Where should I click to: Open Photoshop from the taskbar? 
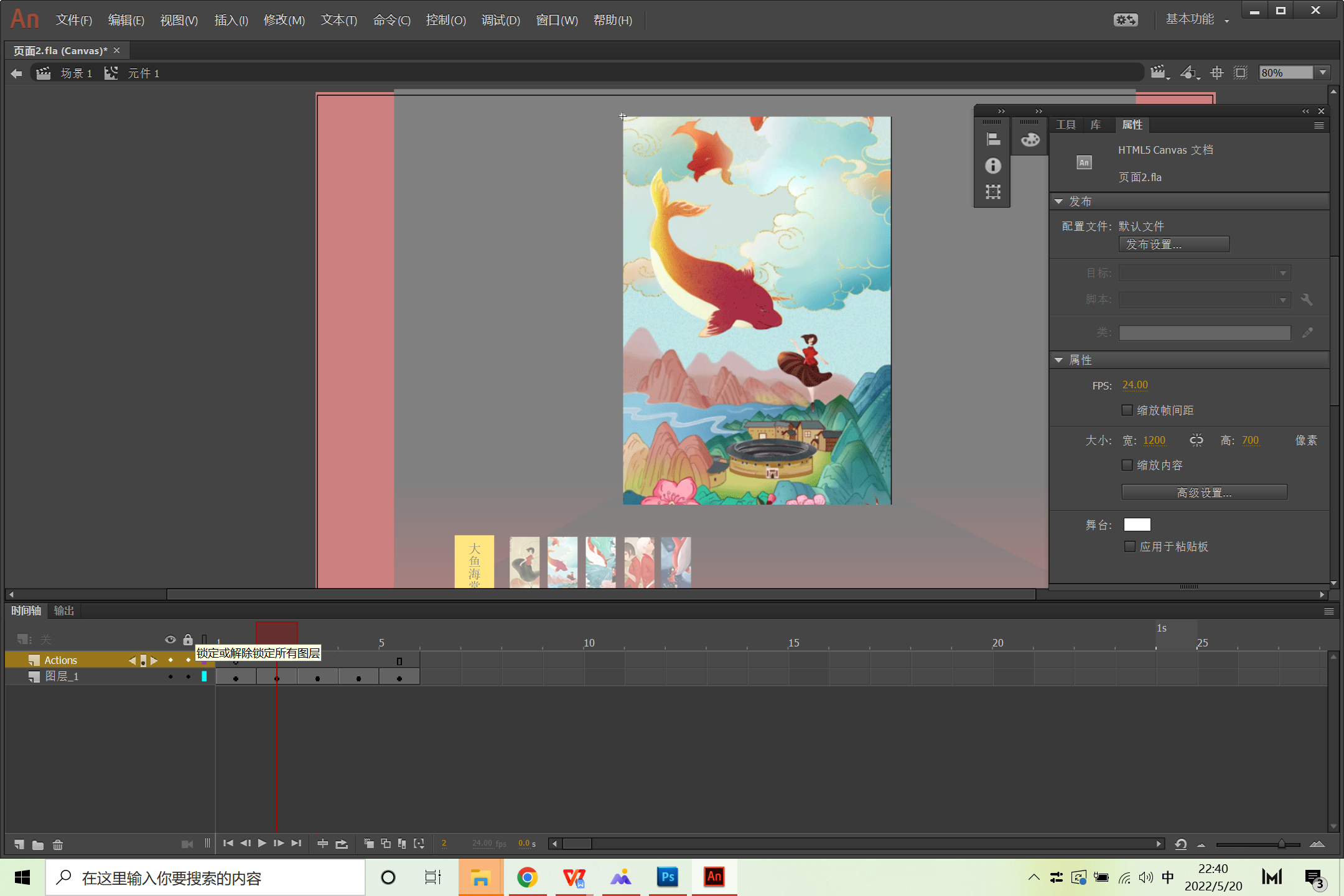coord(668,877)
